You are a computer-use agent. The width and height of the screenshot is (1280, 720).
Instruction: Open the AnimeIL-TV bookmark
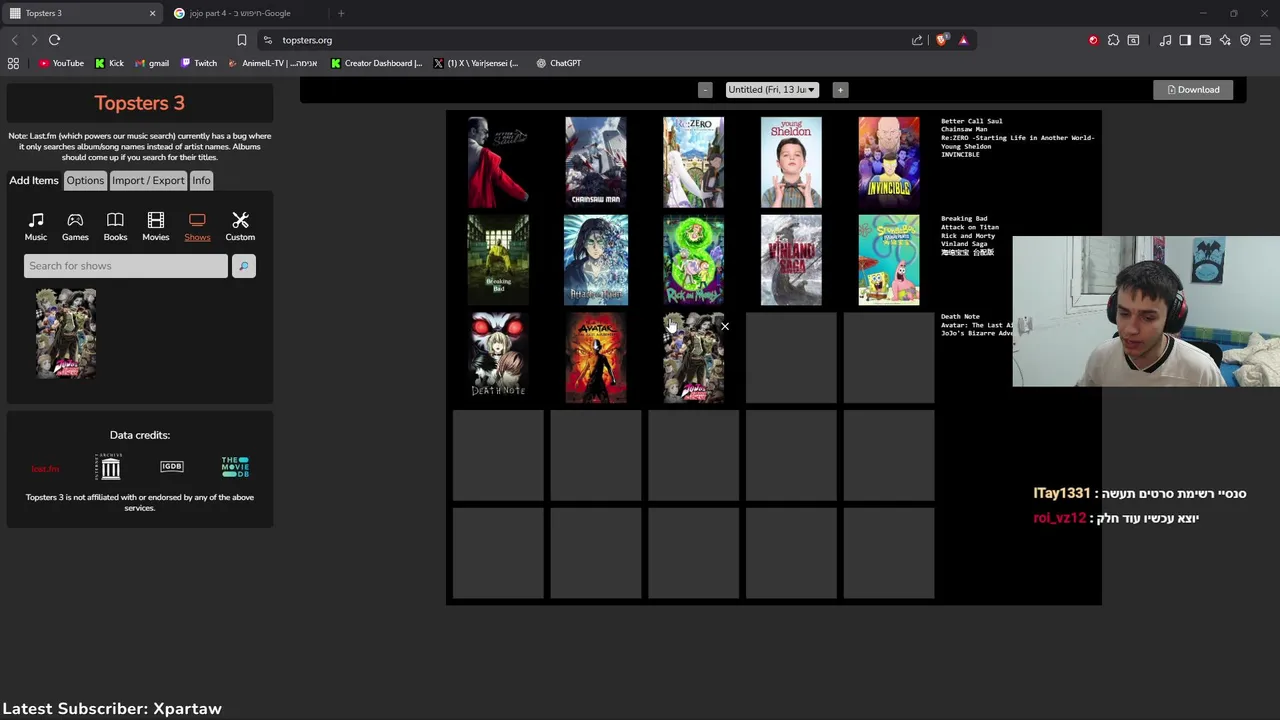click(273, 63)
